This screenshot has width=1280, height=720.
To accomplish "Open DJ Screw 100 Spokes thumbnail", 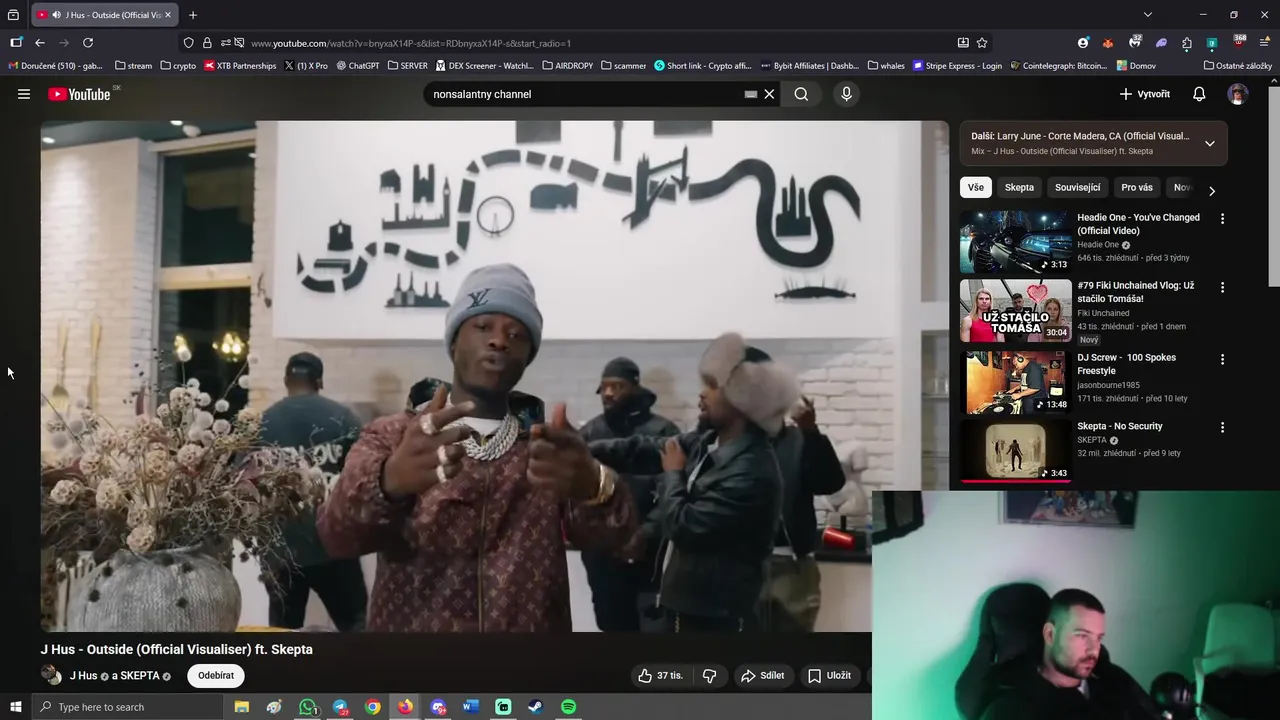I will pos(1015,381).
